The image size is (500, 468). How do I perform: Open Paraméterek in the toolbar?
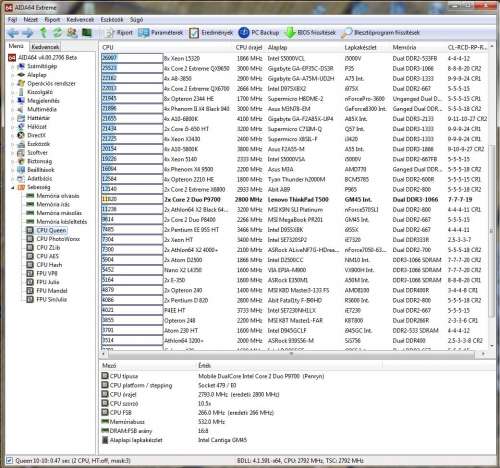click(161, 33)
